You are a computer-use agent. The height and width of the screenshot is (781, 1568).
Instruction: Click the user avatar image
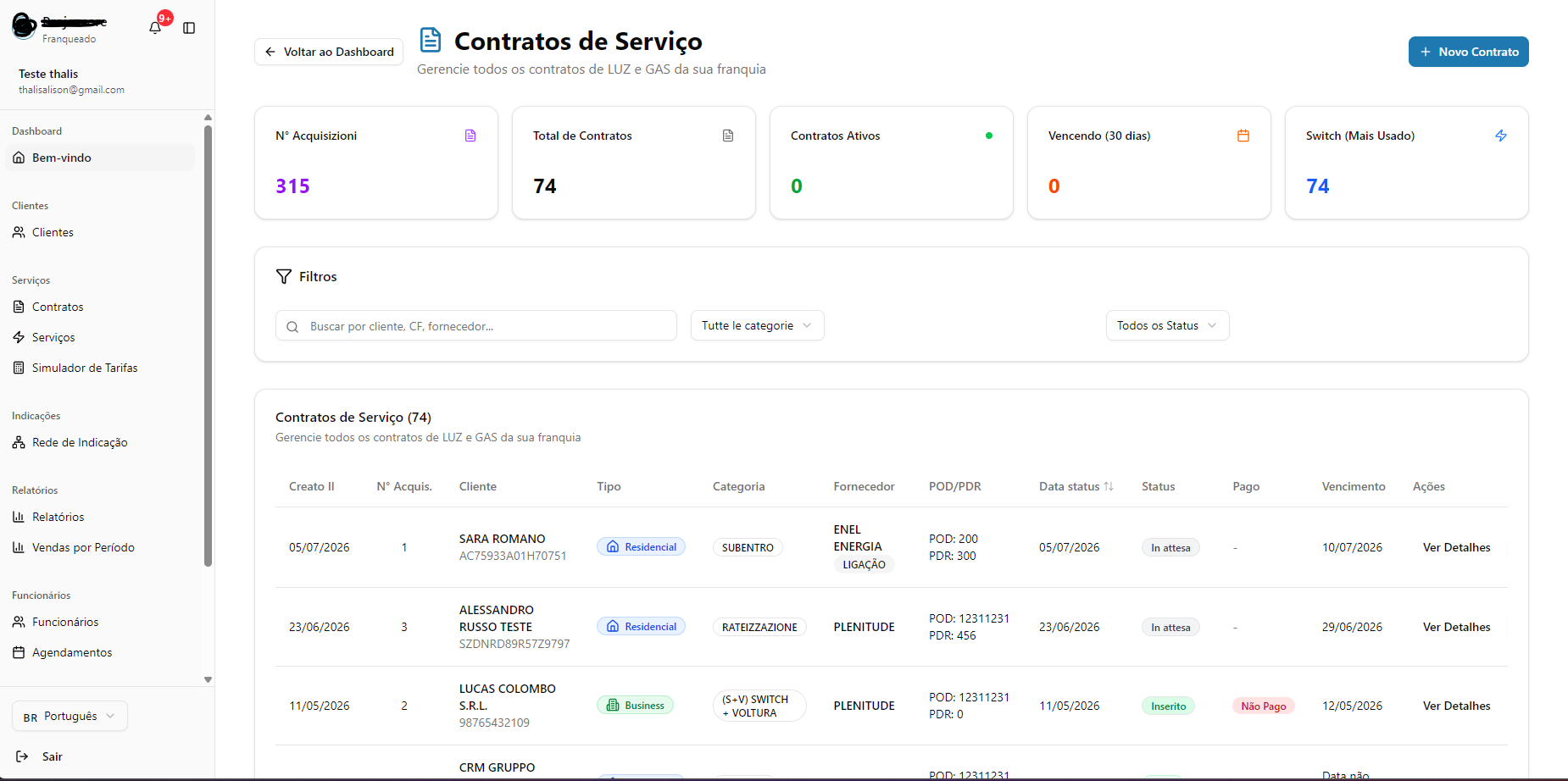(x=24, y=27)
